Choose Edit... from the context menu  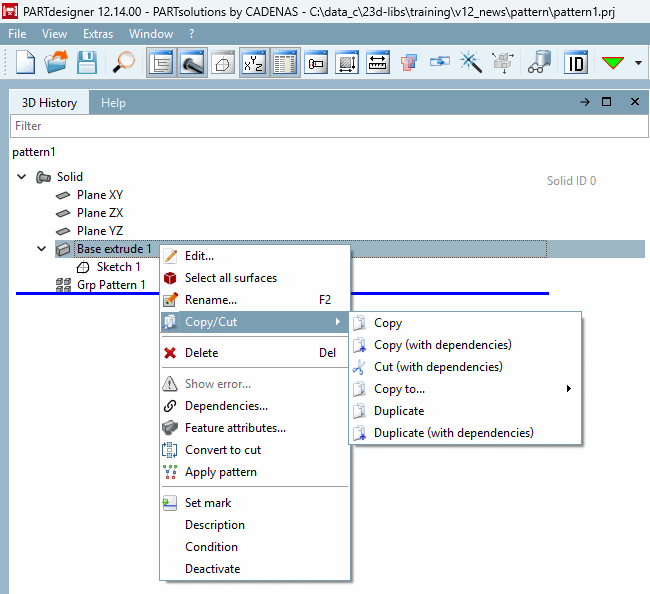pos(255,256)
